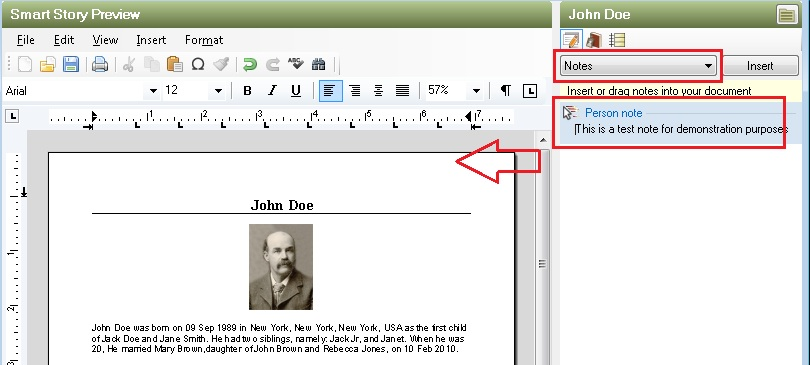The image size is (810, 365).
Task: Save the story with the floppy disk icon
Action: [x=71, y=65]
